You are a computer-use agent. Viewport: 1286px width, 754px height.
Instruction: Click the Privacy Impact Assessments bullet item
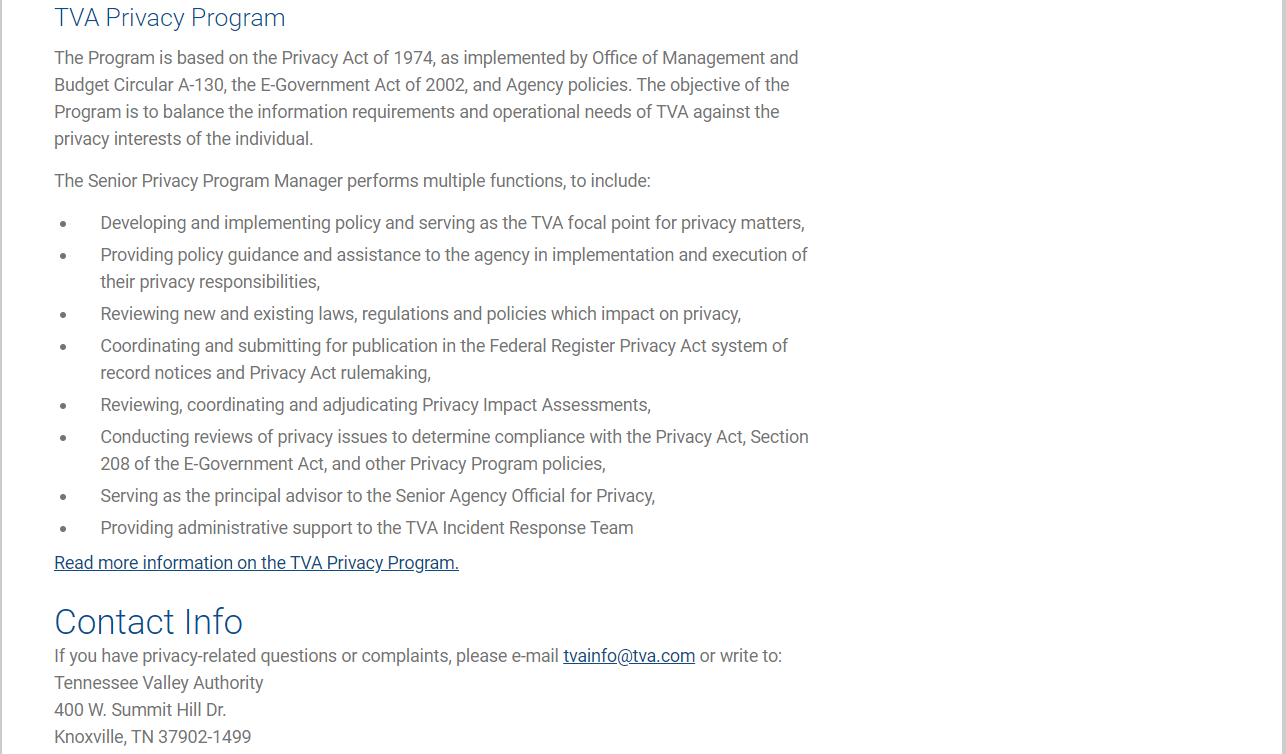(x=375, y=405)
